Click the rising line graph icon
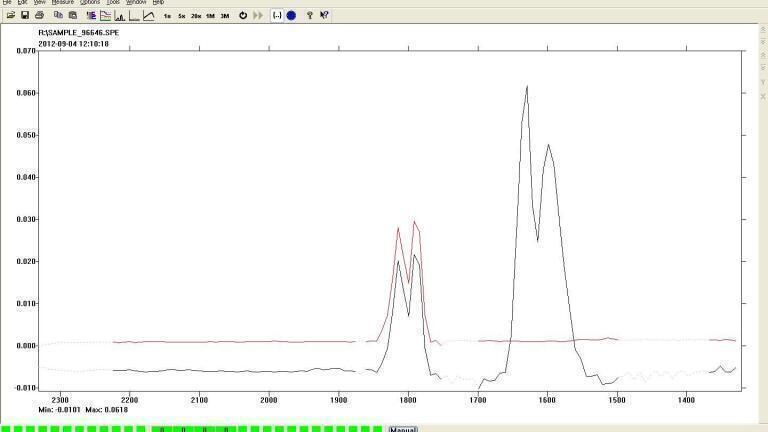768x432 pixels. click(149, 16)
